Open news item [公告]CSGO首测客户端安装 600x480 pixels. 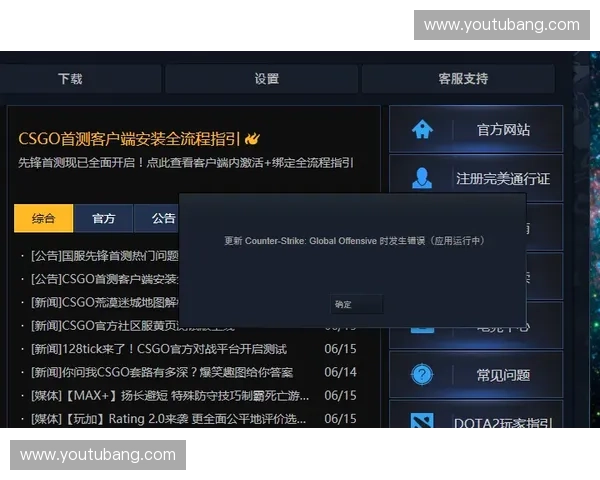[x=104, y=279]
